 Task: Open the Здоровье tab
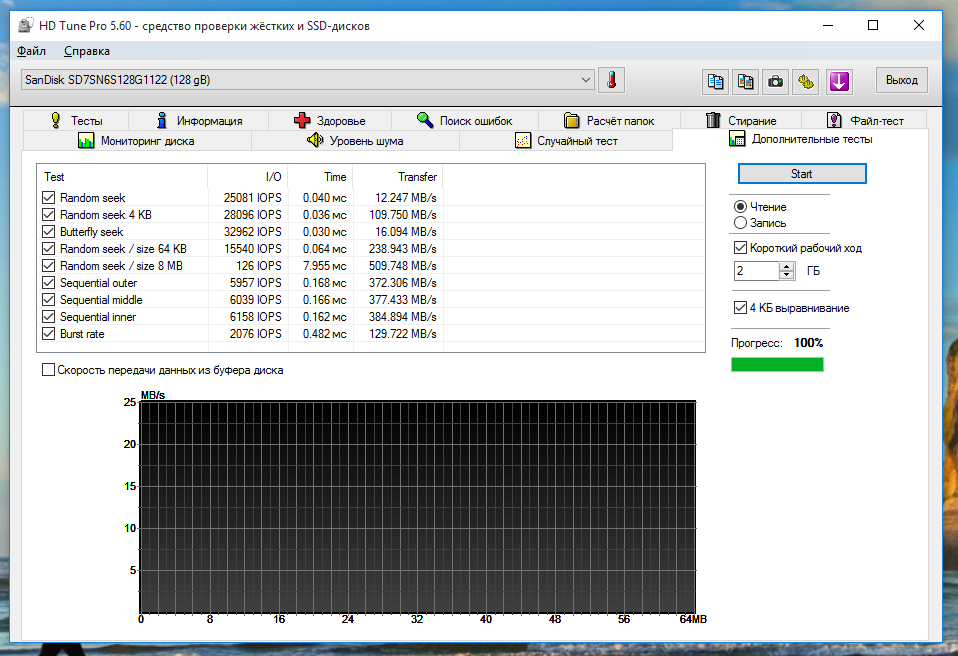click(330, 120)
